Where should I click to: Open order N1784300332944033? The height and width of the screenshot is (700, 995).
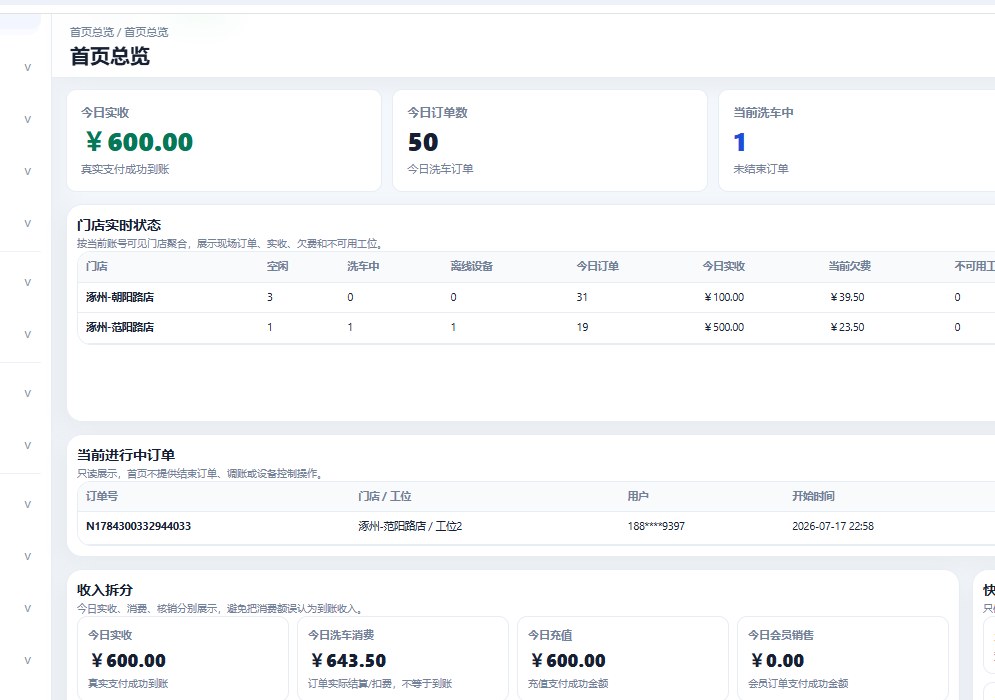[x=138, y=526]
